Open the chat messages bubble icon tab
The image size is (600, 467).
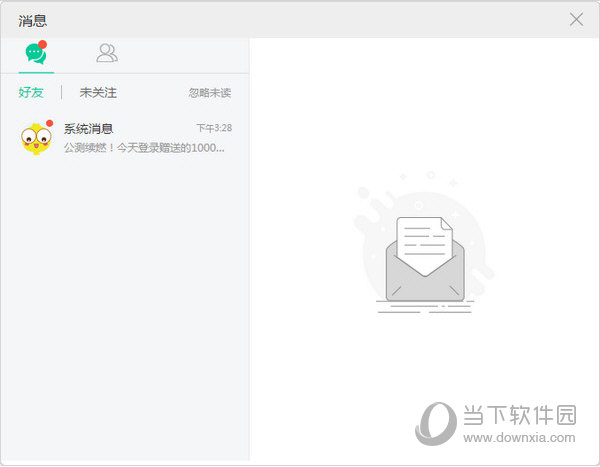point(35,54)
